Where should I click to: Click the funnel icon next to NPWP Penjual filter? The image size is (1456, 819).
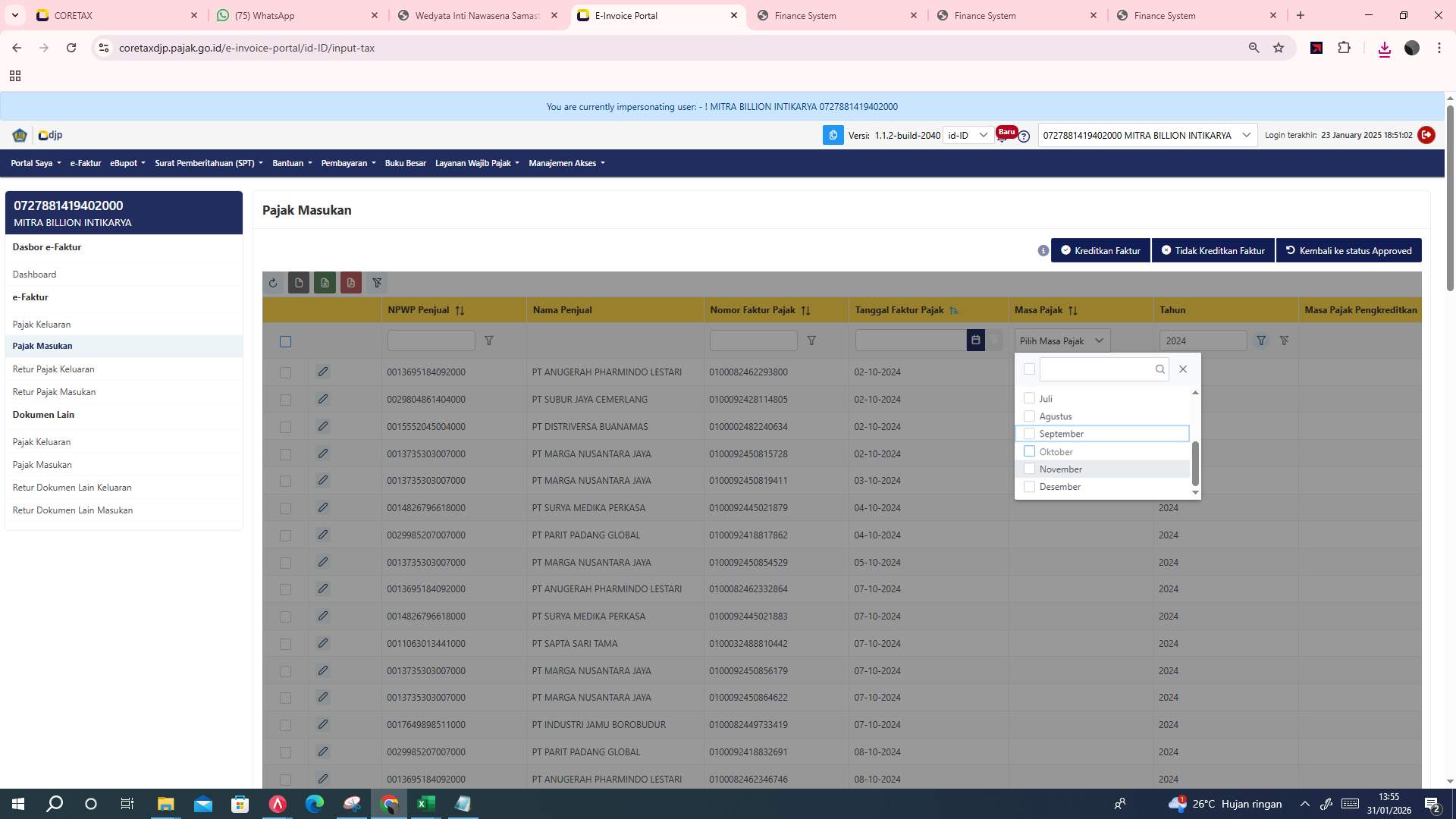(489, 340)
